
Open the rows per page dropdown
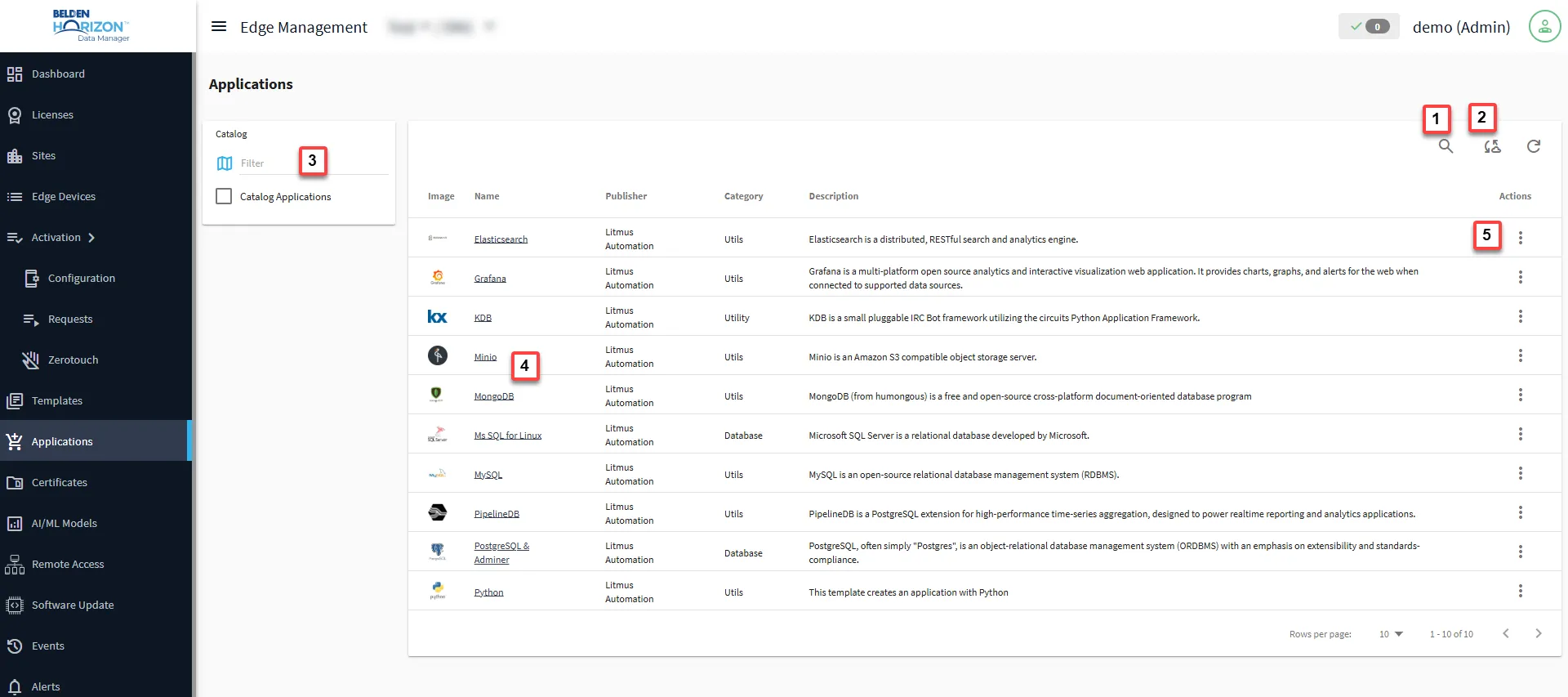(1390, 634)
